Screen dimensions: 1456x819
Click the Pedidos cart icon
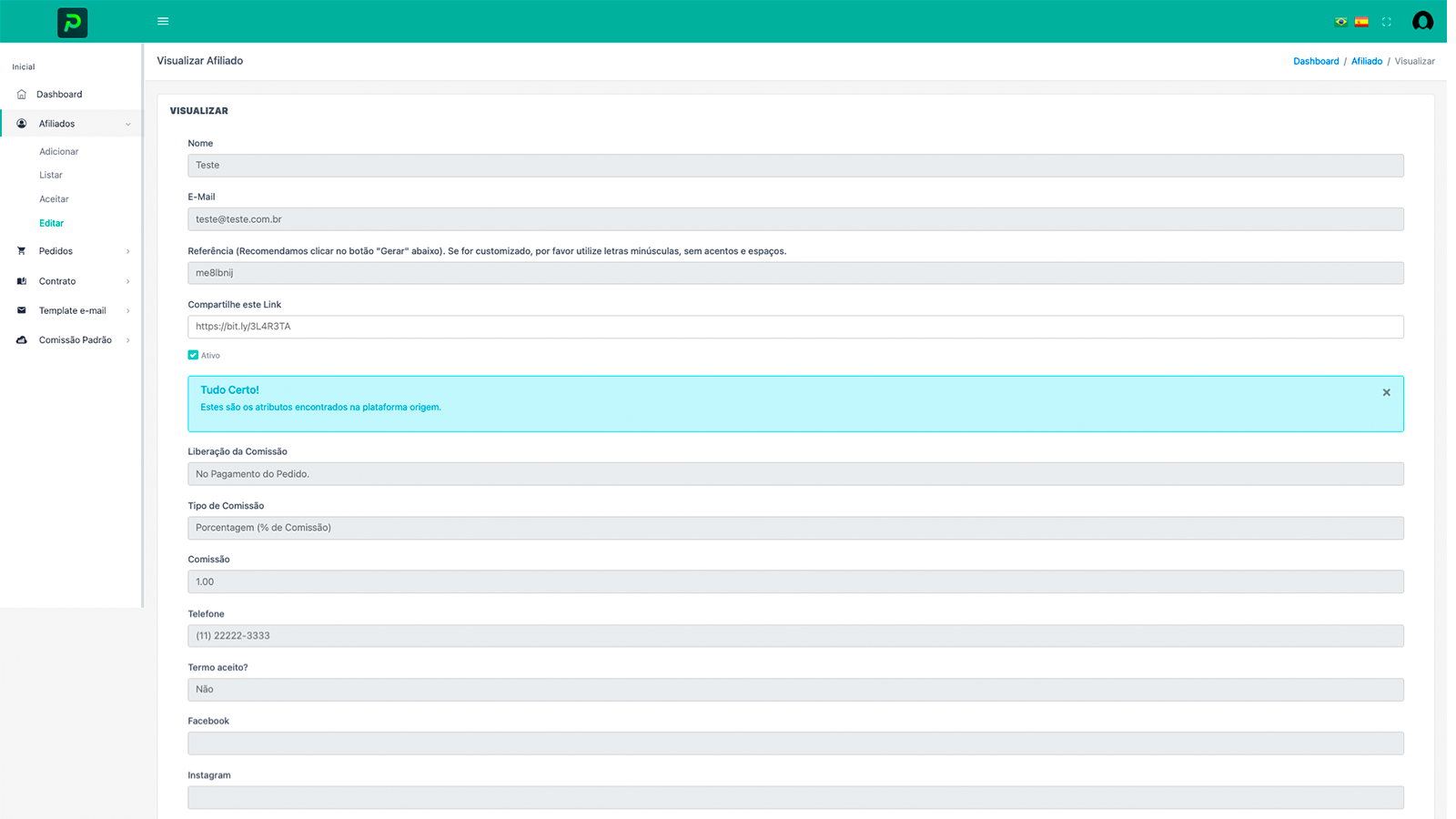pos(22,251)
